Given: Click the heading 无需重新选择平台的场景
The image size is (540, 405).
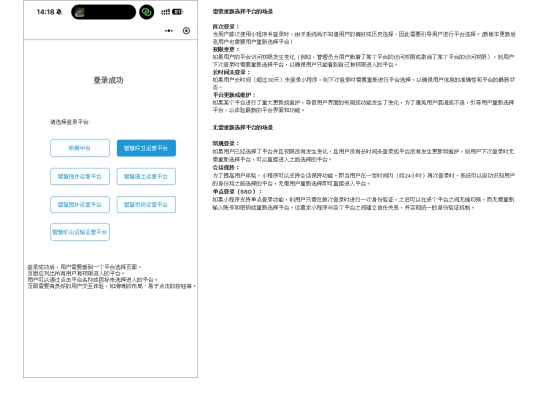Looking at the screenshot, I should 243,128.
